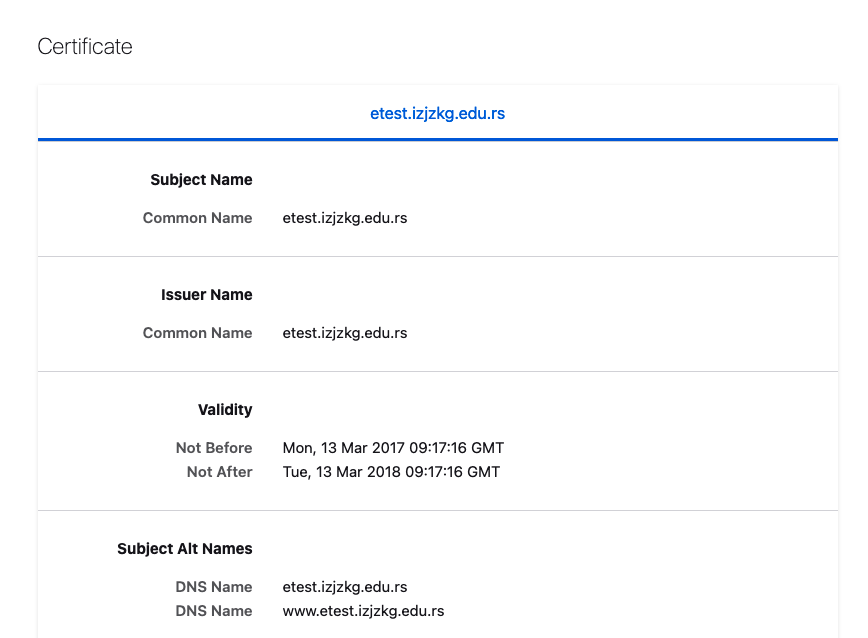Click the etest.izjzkg.edu.rs DNS Name value

pyautogui.click(x=344, y=587)
